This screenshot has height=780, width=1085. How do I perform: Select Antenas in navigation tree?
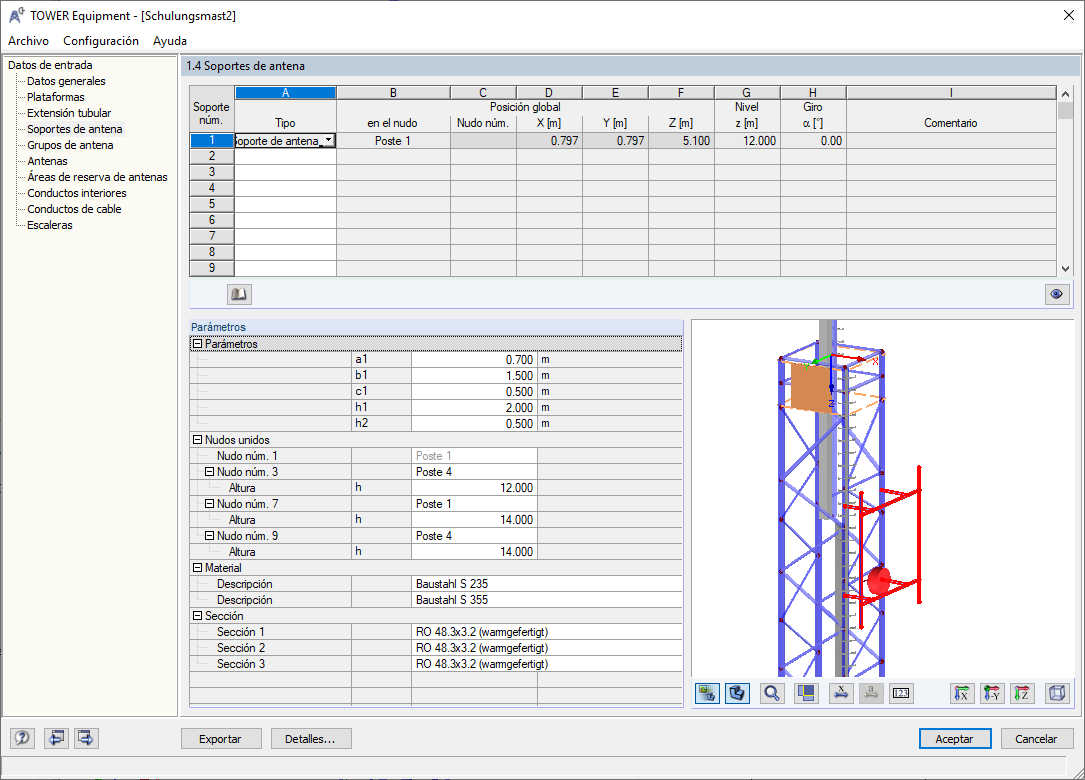[48, 161]
